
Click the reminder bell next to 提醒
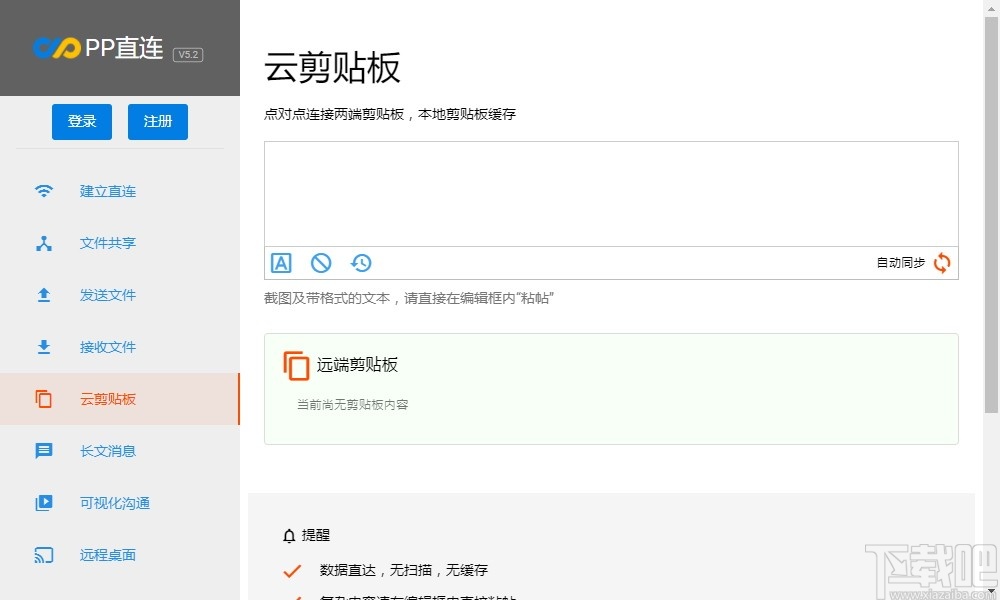point(288,535)
